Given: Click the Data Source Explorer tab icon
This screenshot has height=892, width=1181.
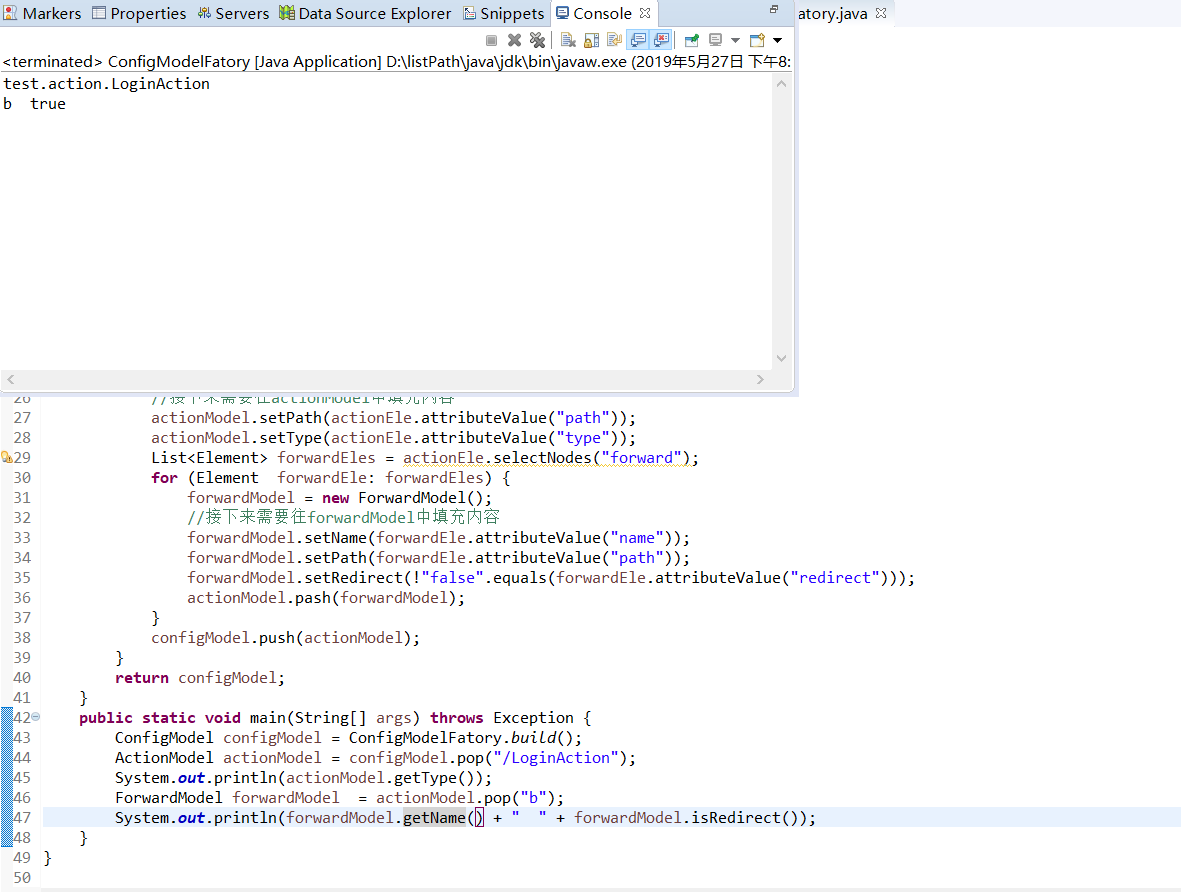Looking at the screenshot, I should 287,13.
